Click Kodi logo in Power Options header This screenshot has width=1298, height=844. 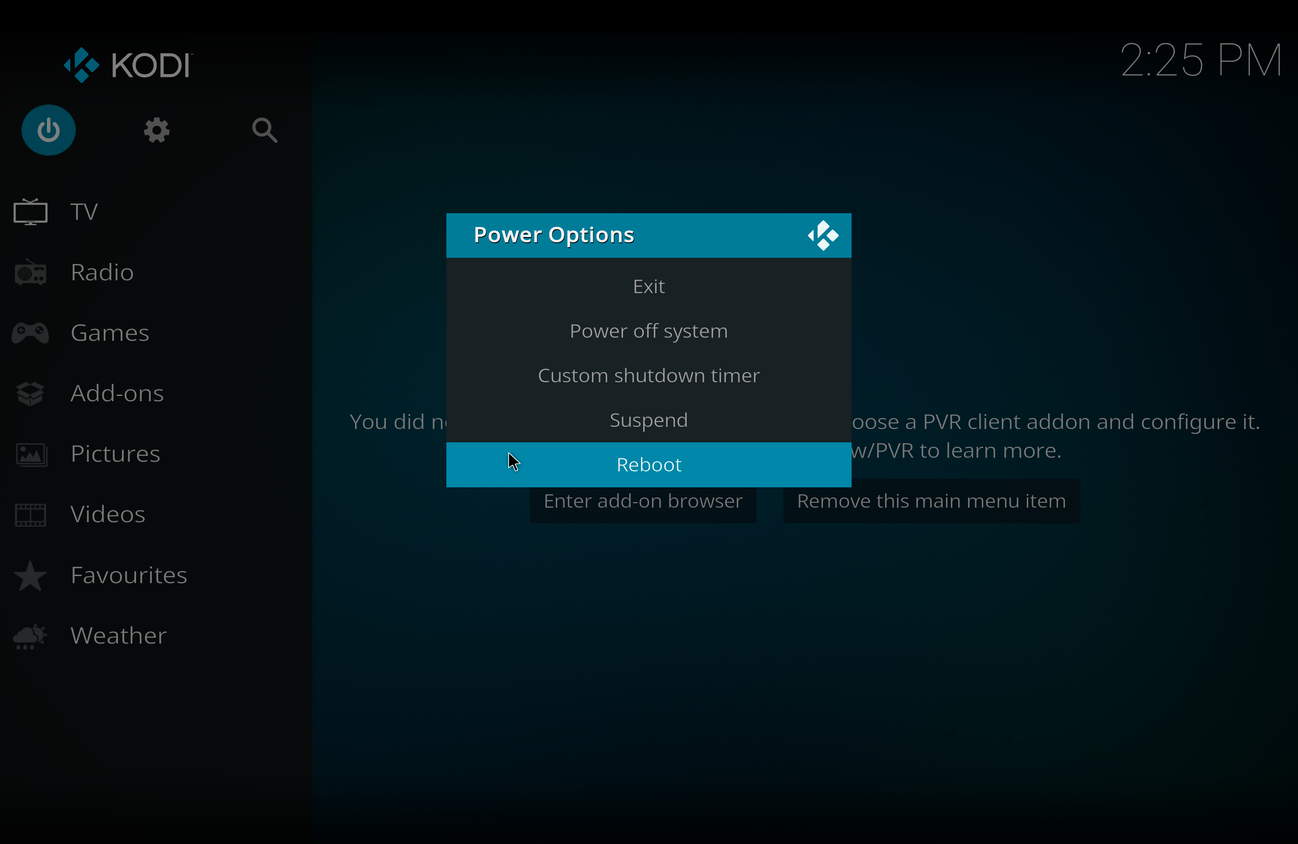click(823, 235)
